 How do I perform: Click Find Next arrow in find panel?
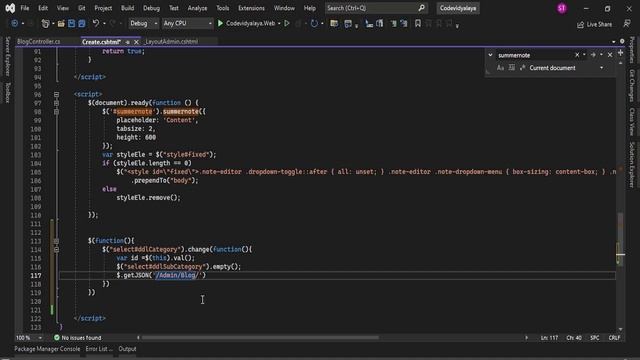593,55
